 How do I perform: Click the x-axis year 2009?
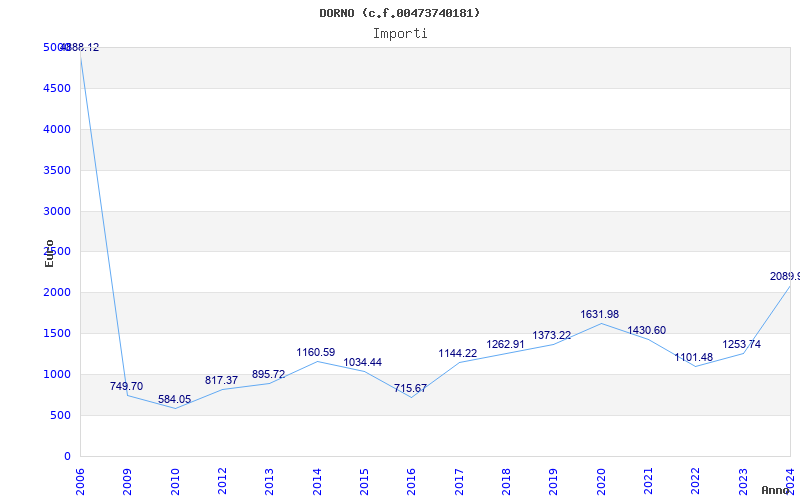(x=128, y=482)
